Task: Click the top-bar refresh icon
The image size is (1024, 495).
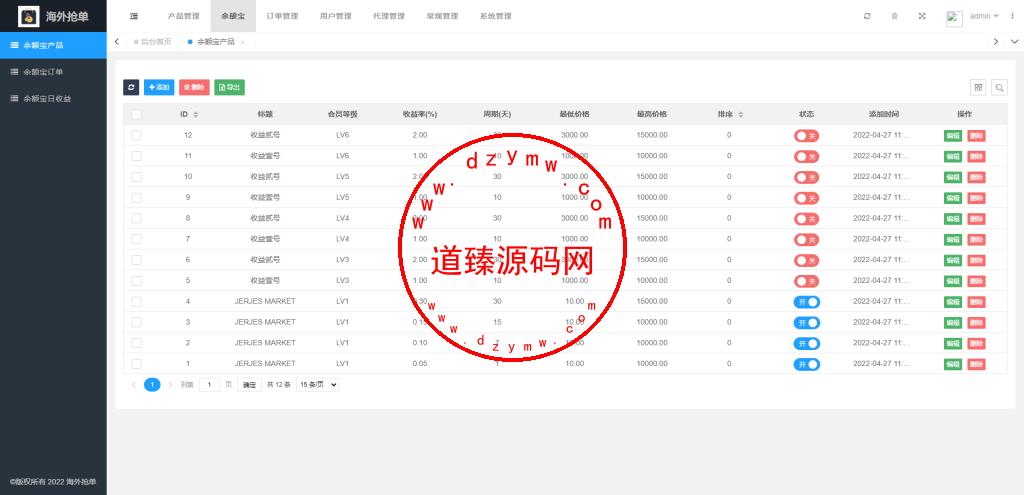Action: tap(867, 16)
